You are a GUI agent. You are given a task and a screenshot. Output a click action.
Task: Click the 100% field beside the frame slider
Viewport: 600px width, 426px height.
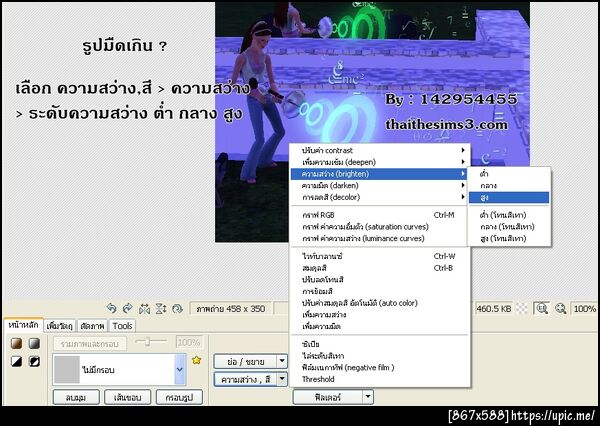click(189, 342)
